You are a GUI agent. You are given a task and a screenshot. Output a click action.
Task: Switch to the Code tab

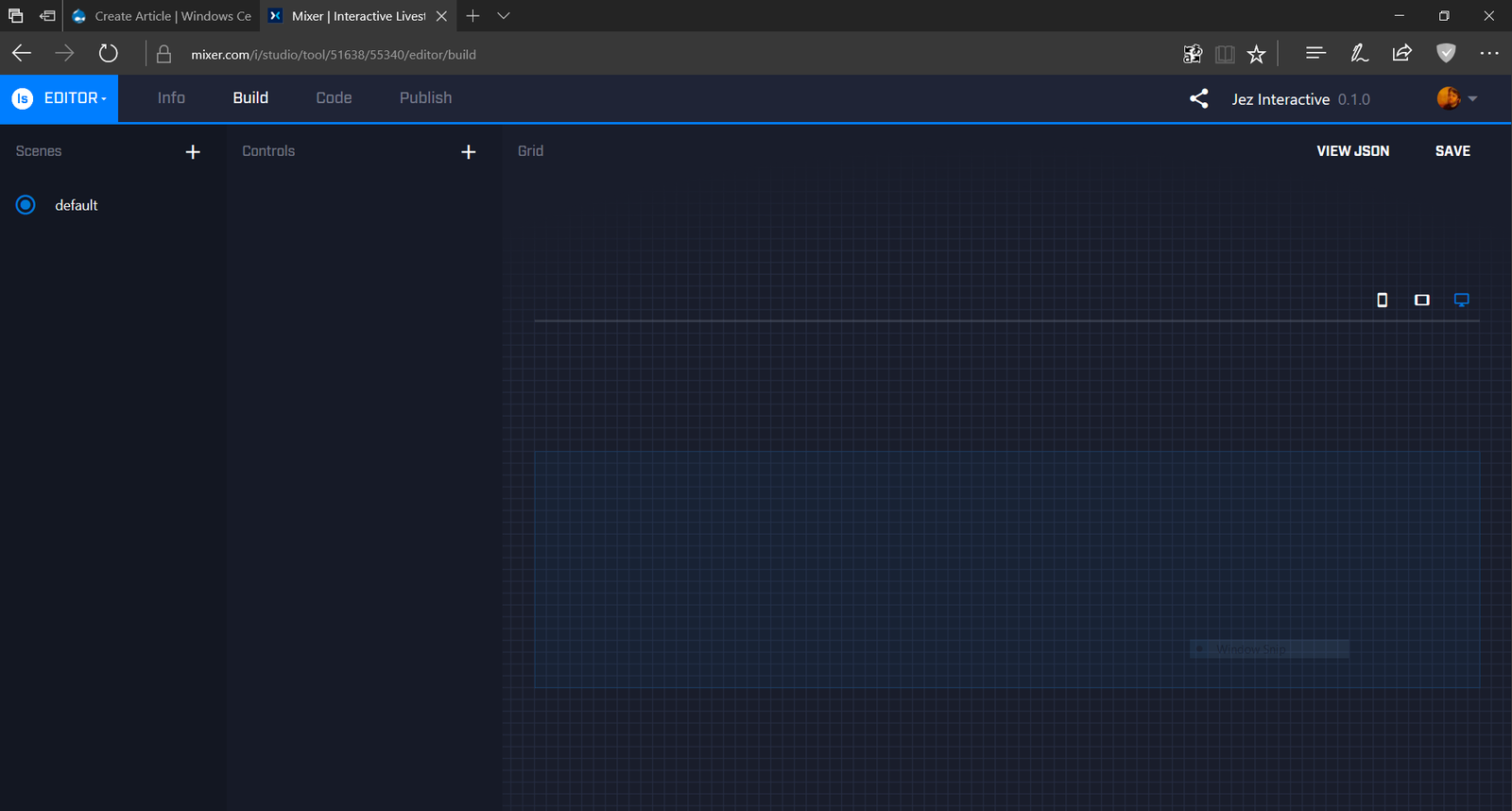[334, 98]
